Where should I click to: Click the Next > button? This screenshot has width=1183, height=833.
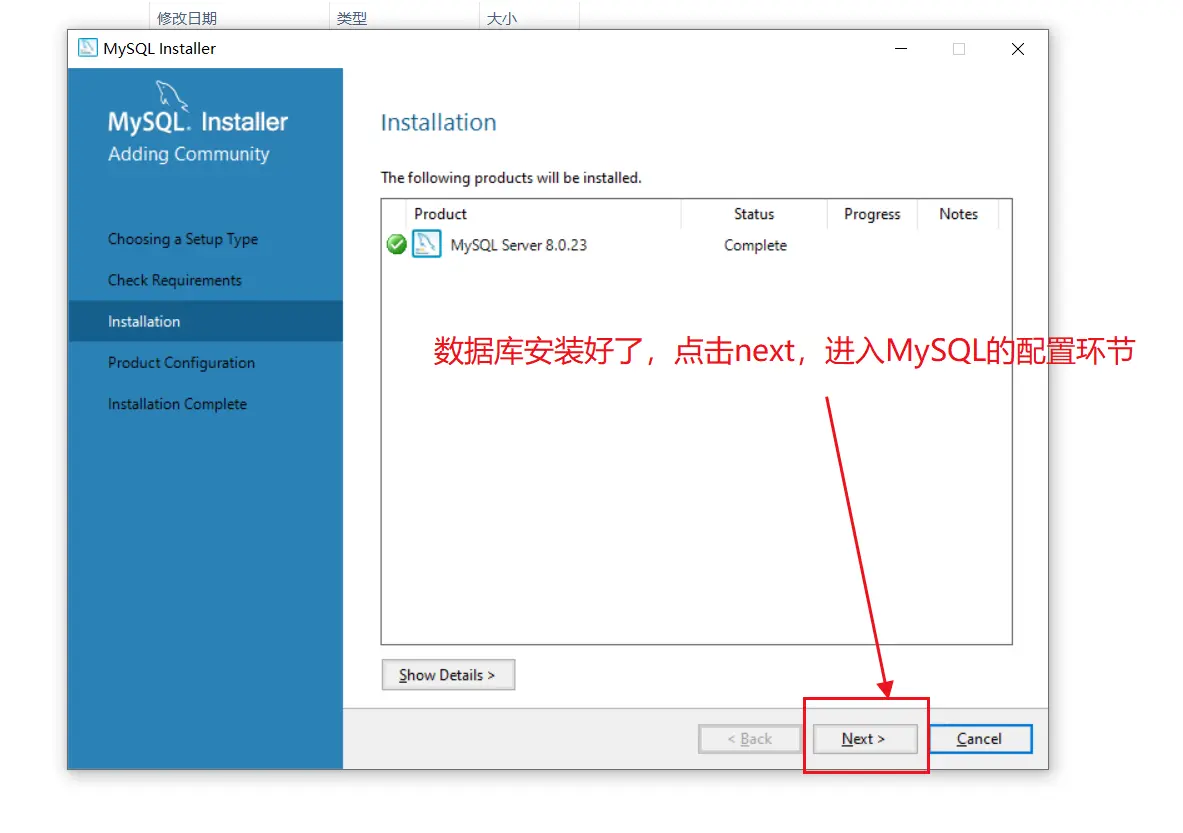tap(865, 739)
